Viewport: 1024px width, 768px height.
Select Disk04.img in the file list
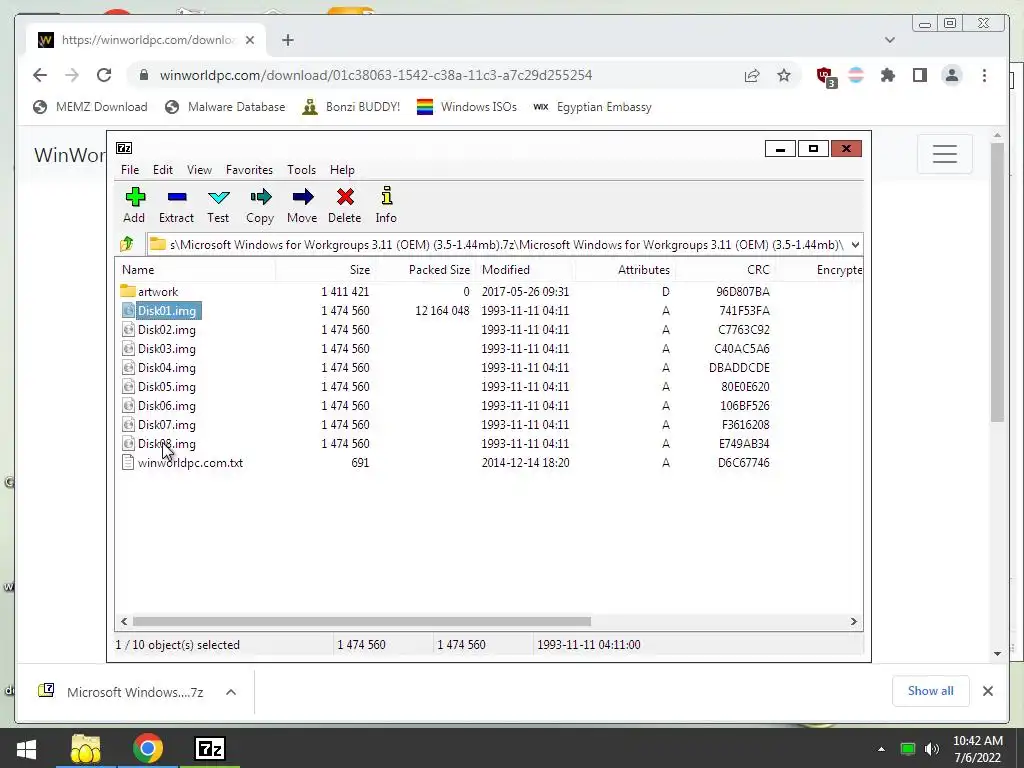167,368
